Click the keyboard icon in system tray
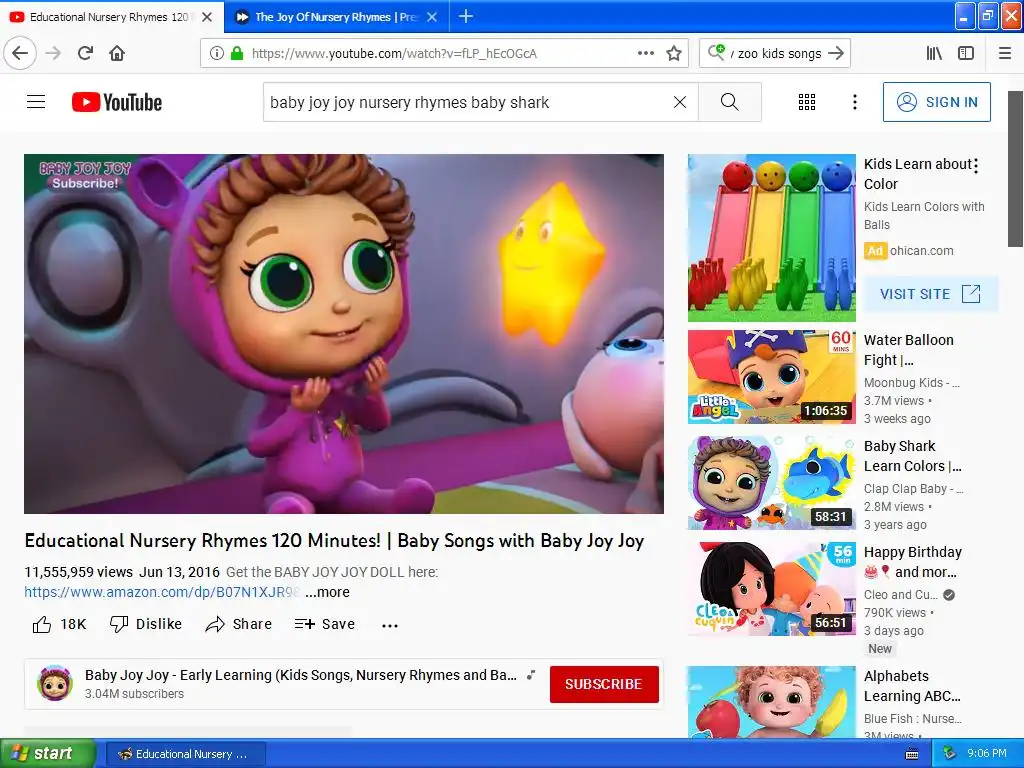1024x768 pixels. pos(912,754)
